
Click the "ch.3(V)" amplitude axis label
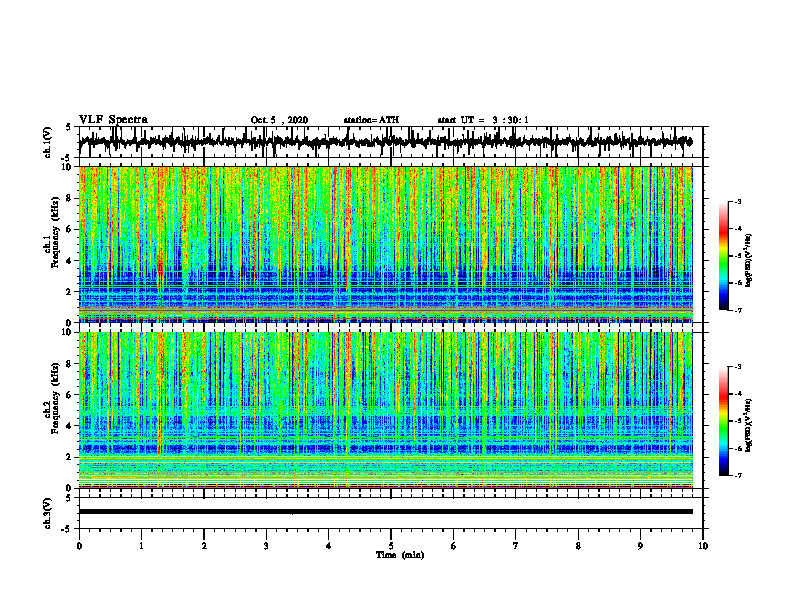click(48, 513)
